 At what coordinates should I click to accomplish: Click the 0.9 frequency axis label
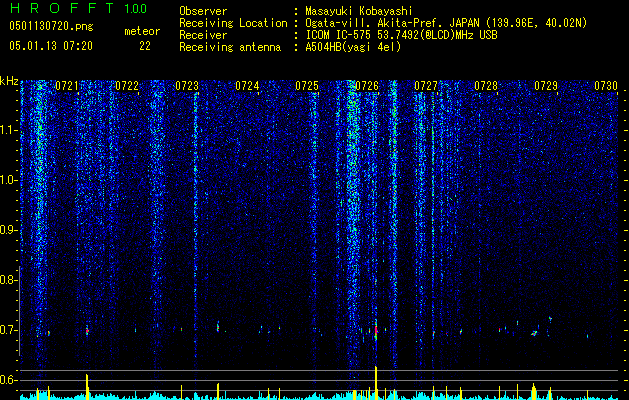click(8, 230)
